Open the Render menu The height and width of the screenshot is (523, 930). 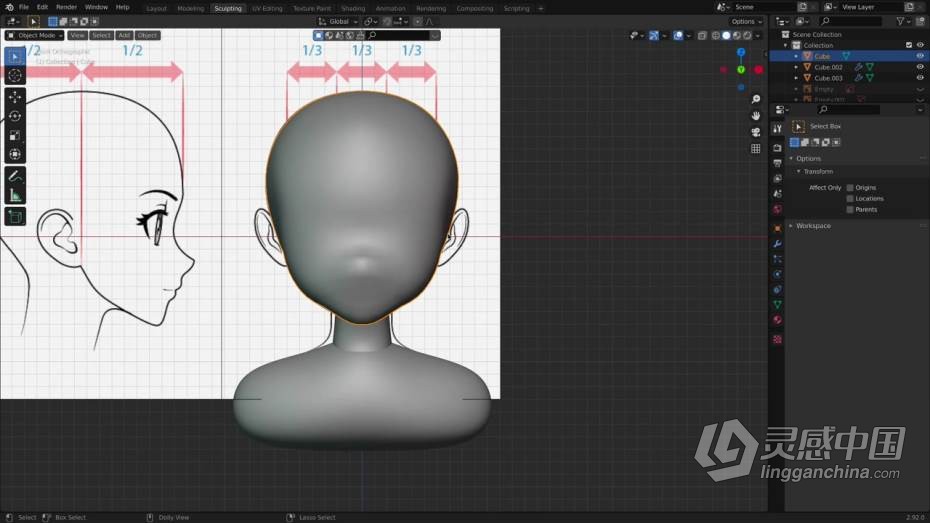[66, 7]
